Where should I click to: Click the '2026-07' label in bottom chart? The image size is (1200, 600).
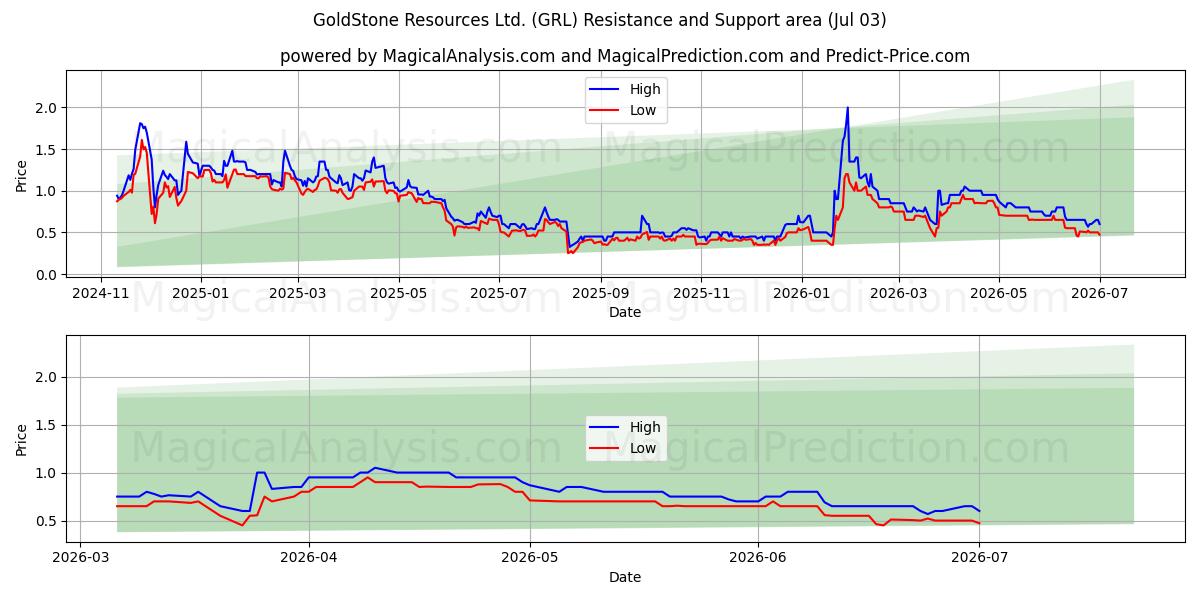pyautogui.click(x=979, y=559)
